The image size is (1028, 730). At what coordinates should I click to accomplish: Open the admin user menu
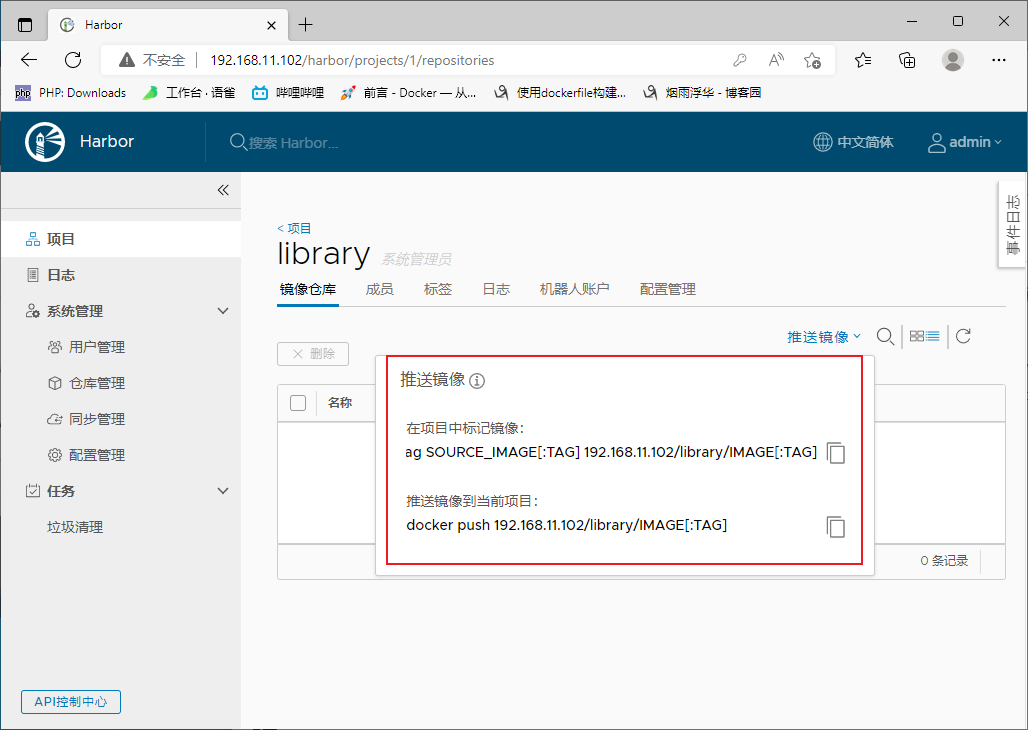click(964, 142)
